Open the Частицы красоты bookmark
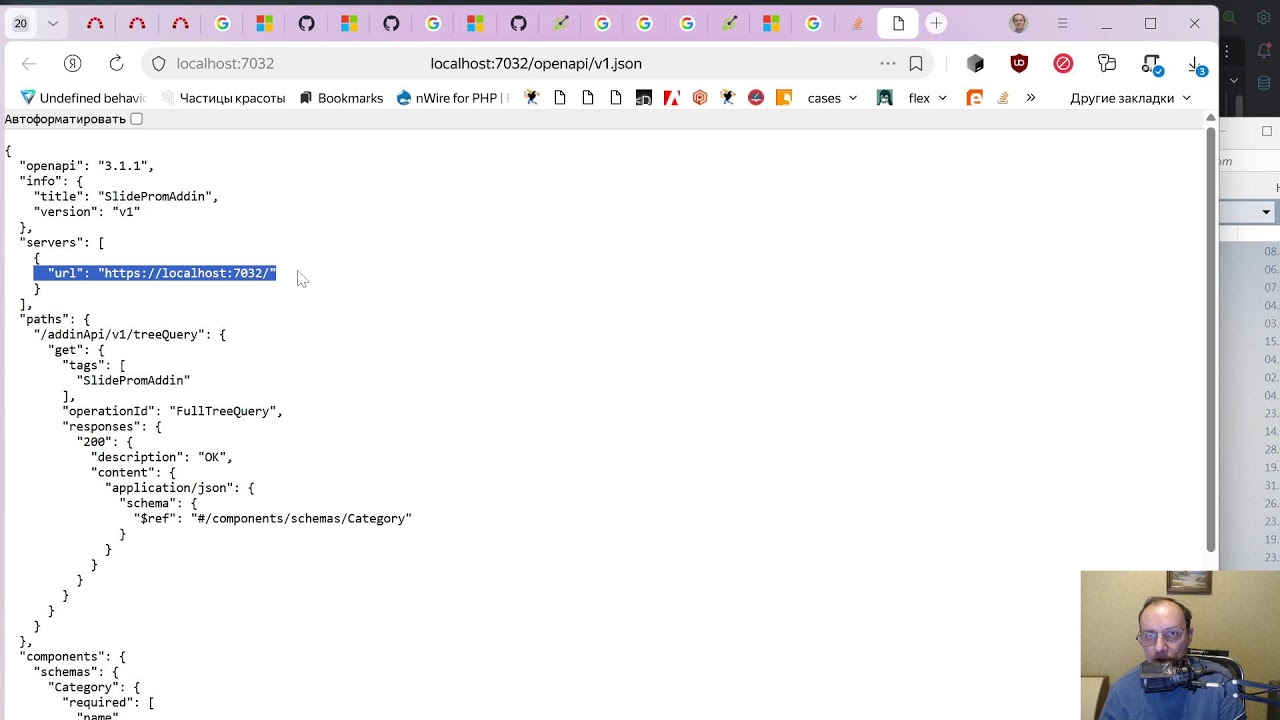Image resolution: width=1280 pixels, height=720 pixels. pyautogui.click(x=224, y=98)
